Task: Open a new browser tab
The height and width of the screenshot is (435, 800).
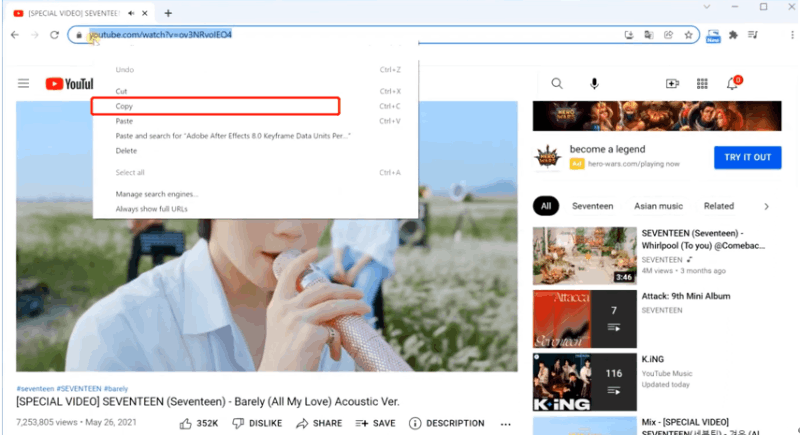Action: pyautogui.click(x=168, y=13)
